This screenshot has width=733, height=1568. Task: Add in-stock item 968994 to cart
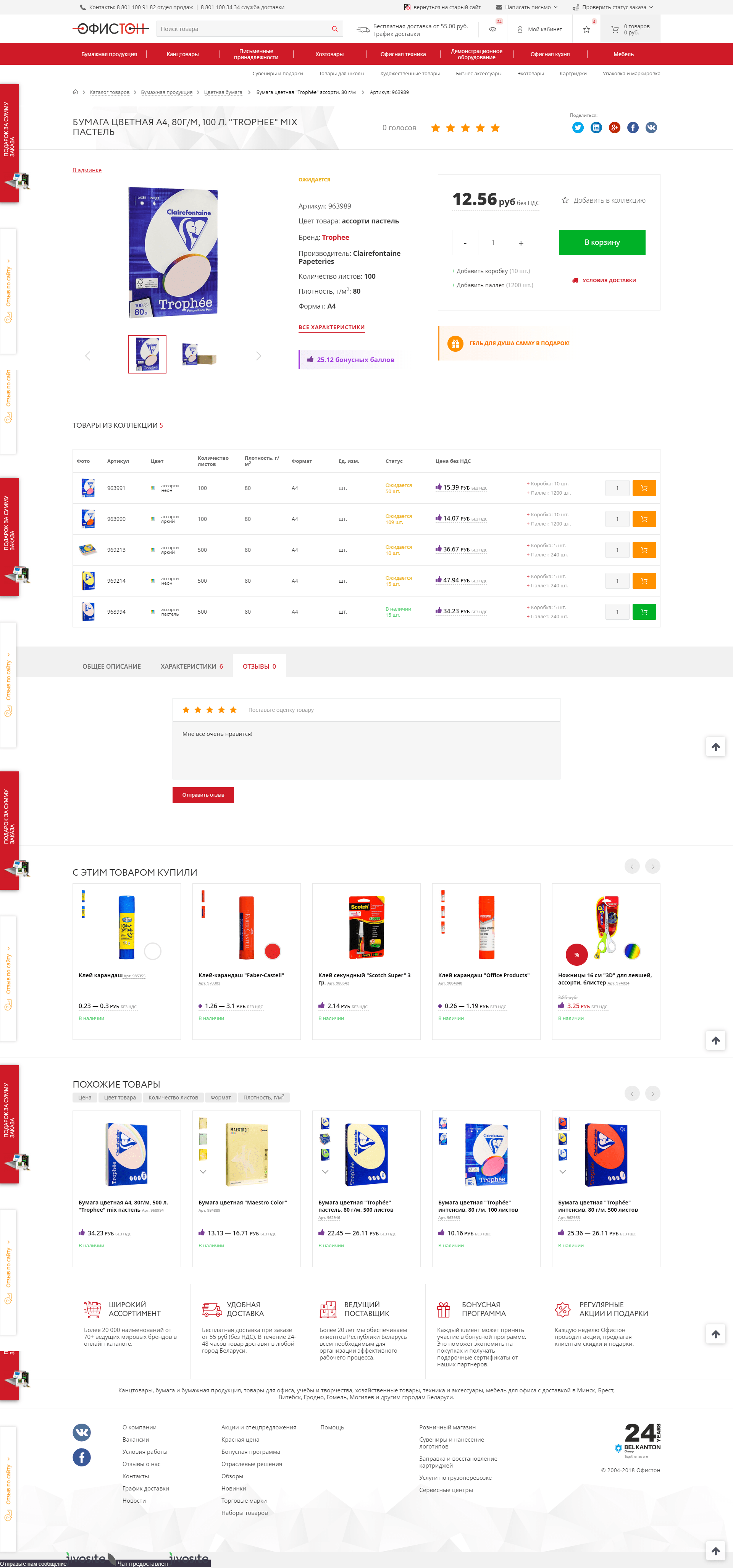pyautogui.click(x=644, y=612)
